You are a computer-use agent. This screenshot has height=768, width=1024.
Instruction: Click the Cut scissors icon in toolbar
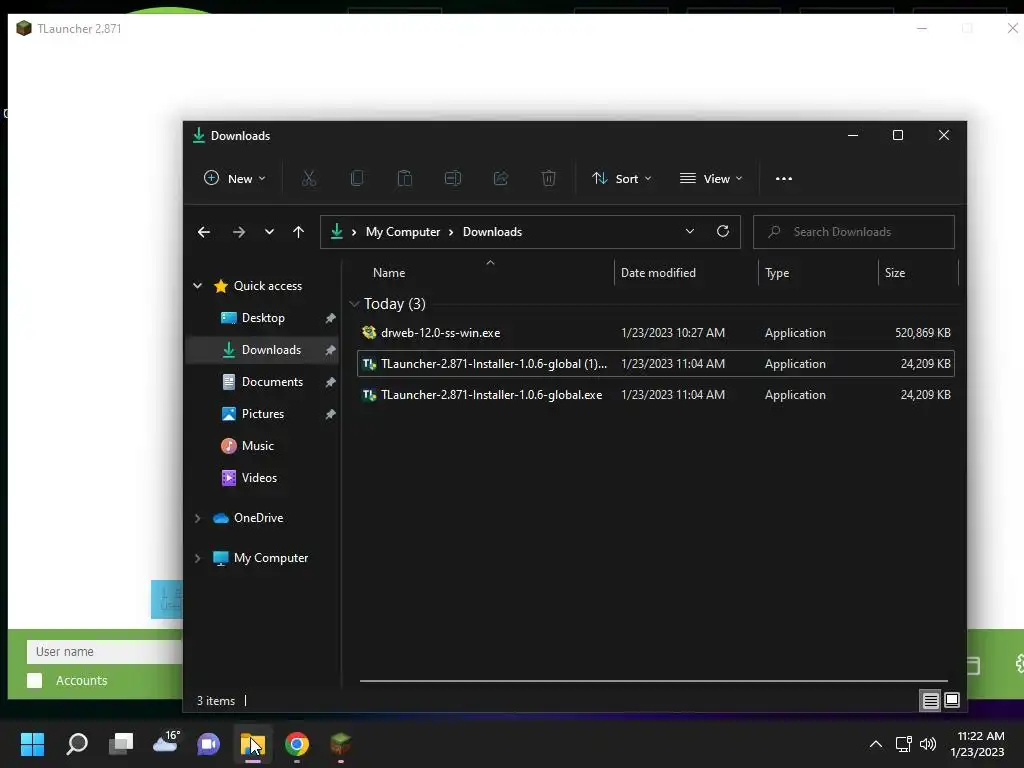point(309,178)
